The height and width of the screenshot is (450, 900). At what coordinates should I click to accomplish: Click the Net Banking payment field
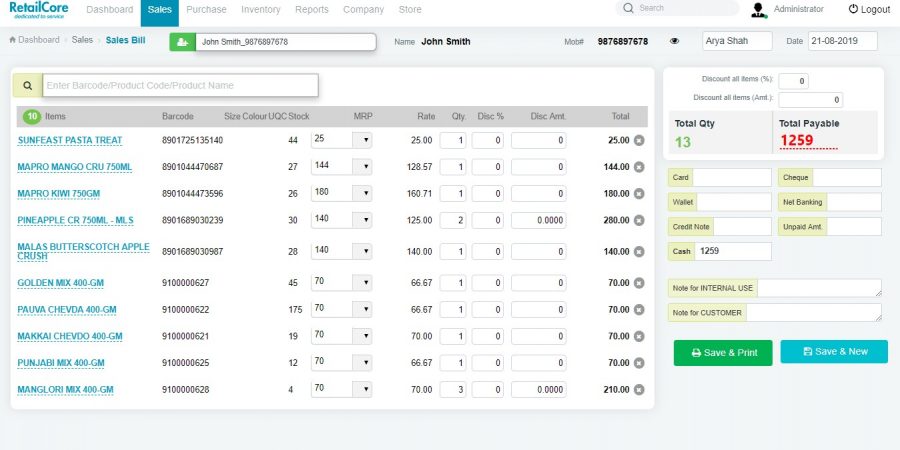tap(854, 202)
